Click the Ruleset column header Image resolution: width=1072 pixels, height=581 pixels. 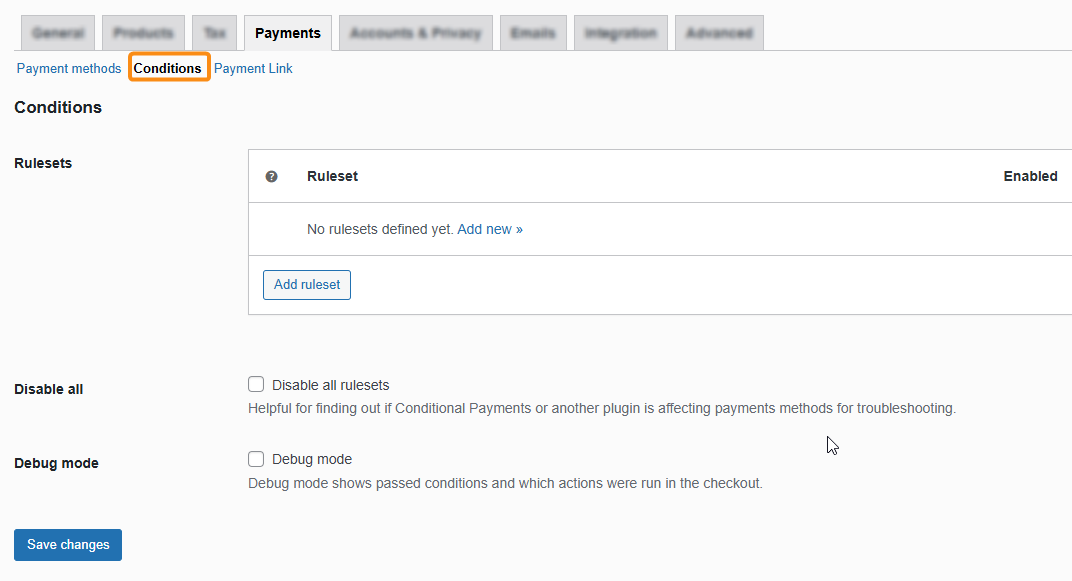pyautogui.click(x=332, y=176)
